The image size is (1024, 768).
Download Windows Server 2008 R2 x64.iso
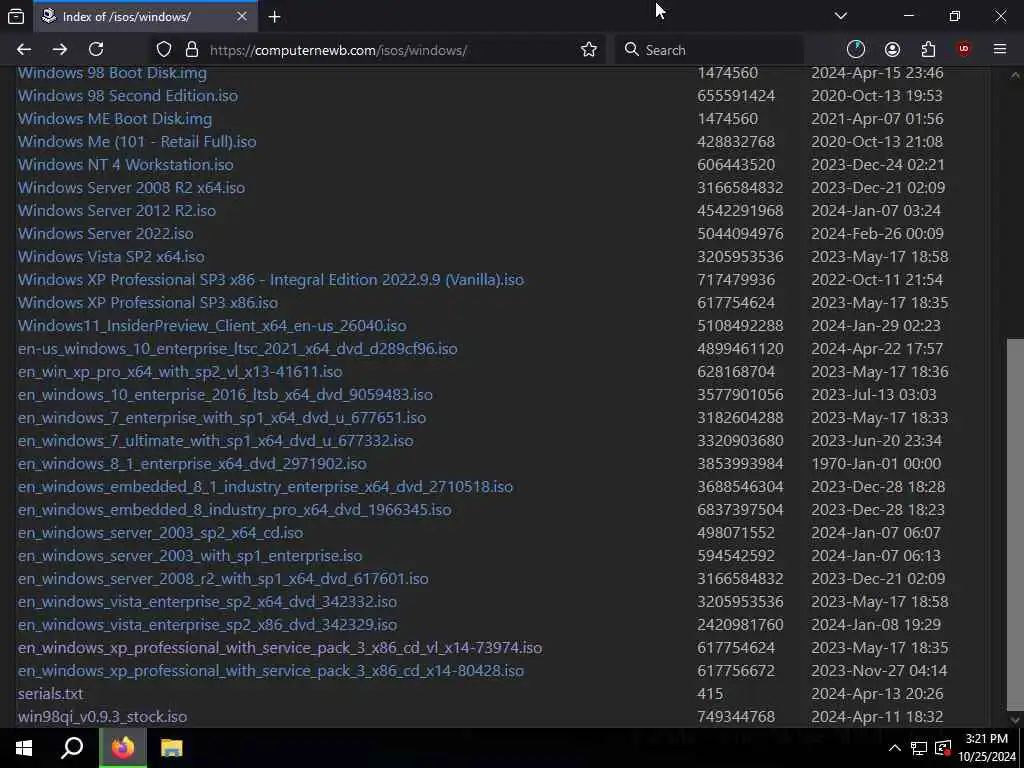131,188
